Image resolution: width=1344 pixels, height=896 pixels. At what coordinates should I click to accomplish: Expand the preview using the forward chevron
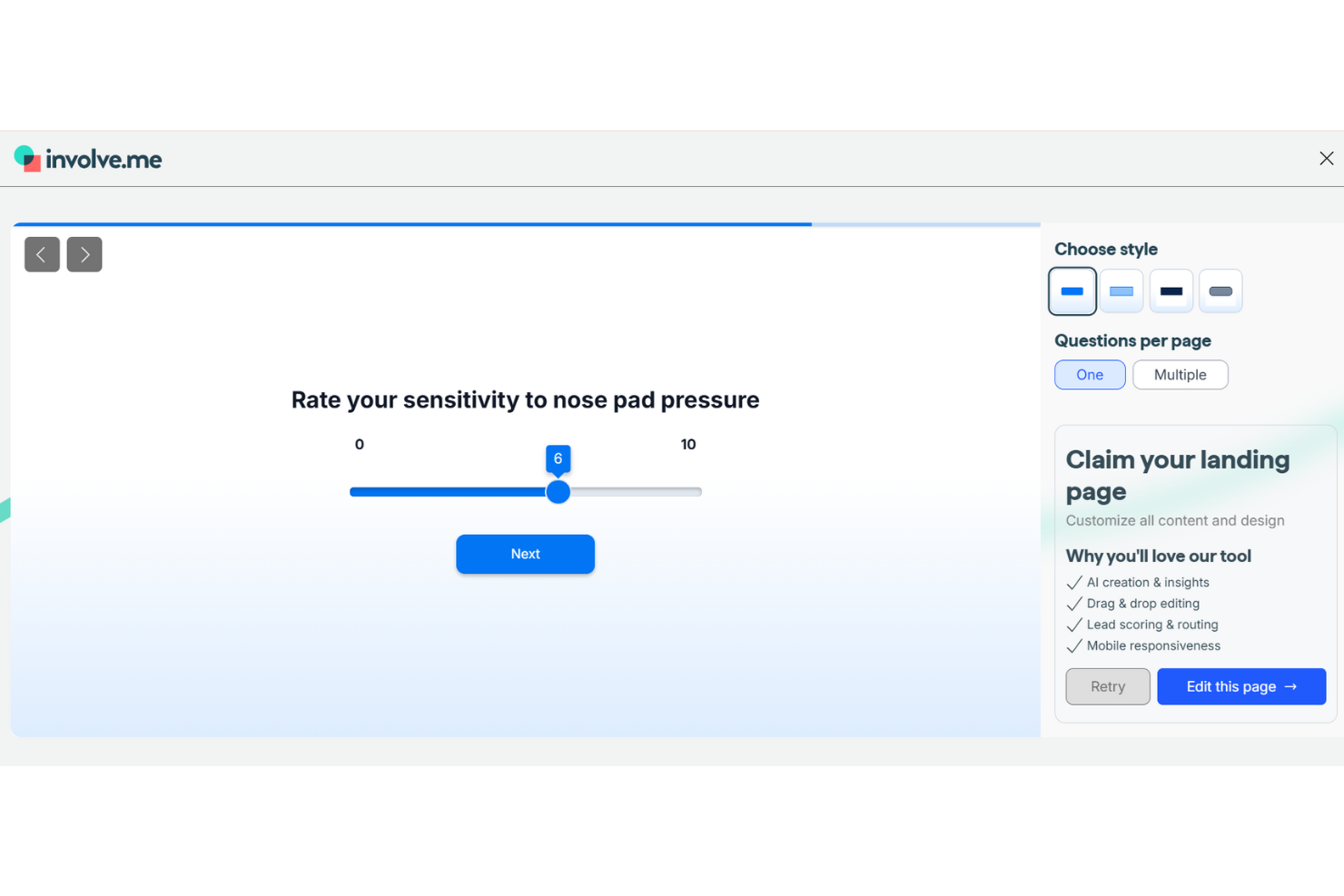tap(84, 254)
